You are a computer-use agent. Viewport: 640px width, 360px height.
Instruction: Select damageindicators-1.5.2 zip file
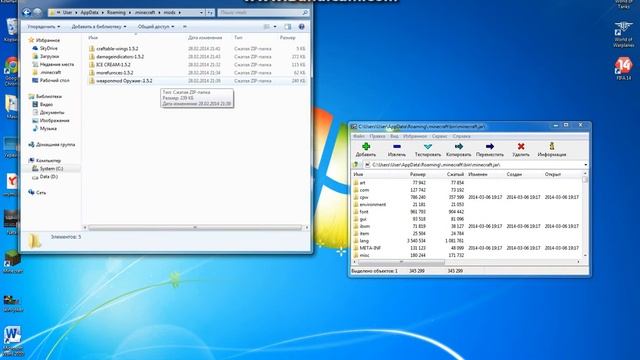[120, 57]
